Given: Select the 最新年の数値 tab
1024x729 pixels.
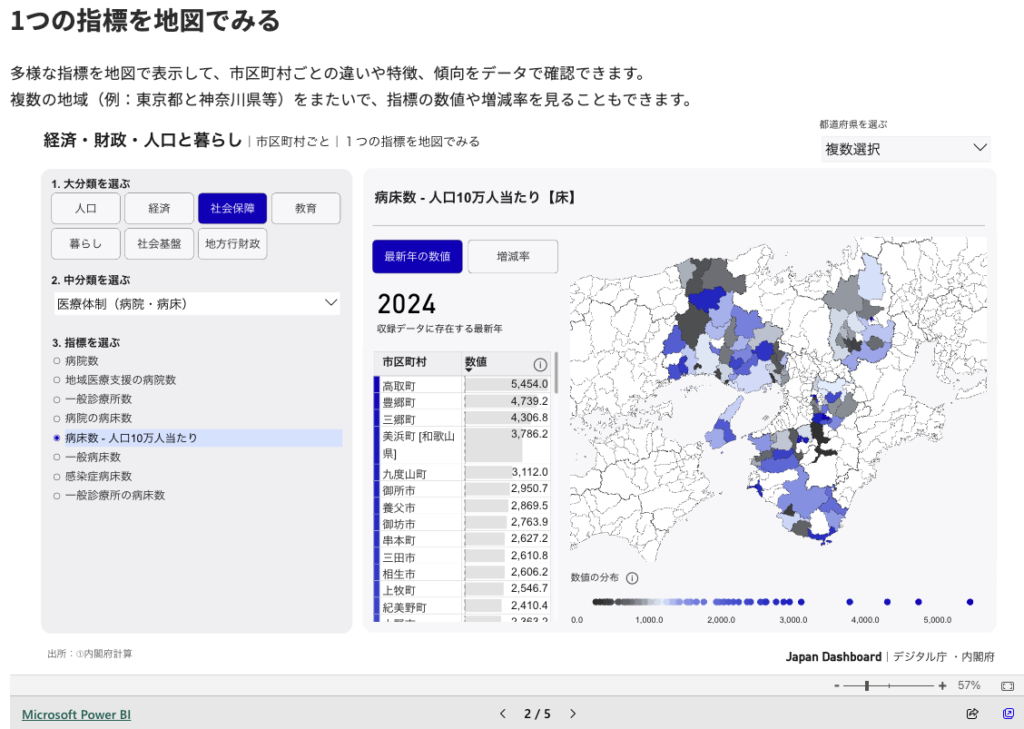Looking at the screenshot, I should (x=417, y=257).
